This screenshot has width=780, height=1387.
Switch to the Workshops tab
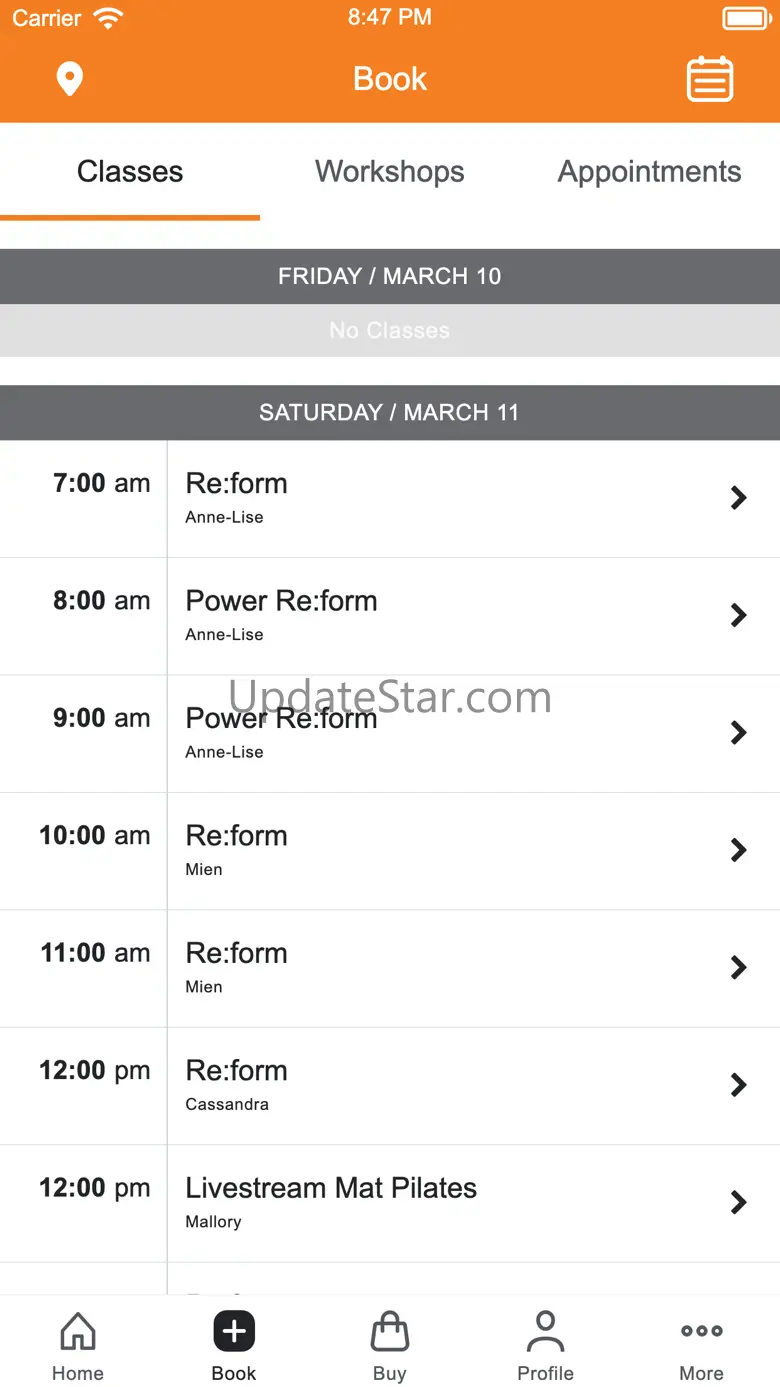390,172
